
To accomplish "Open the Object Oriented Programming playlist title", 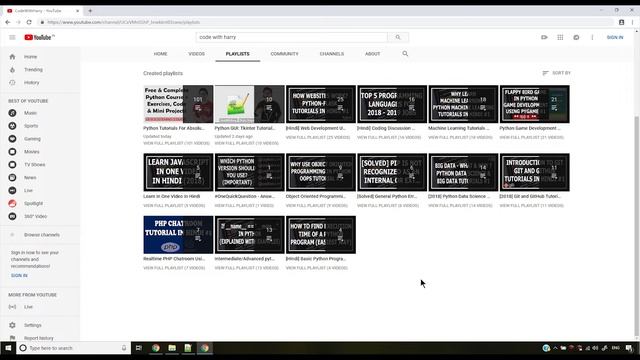I will [x=316, y=196].
